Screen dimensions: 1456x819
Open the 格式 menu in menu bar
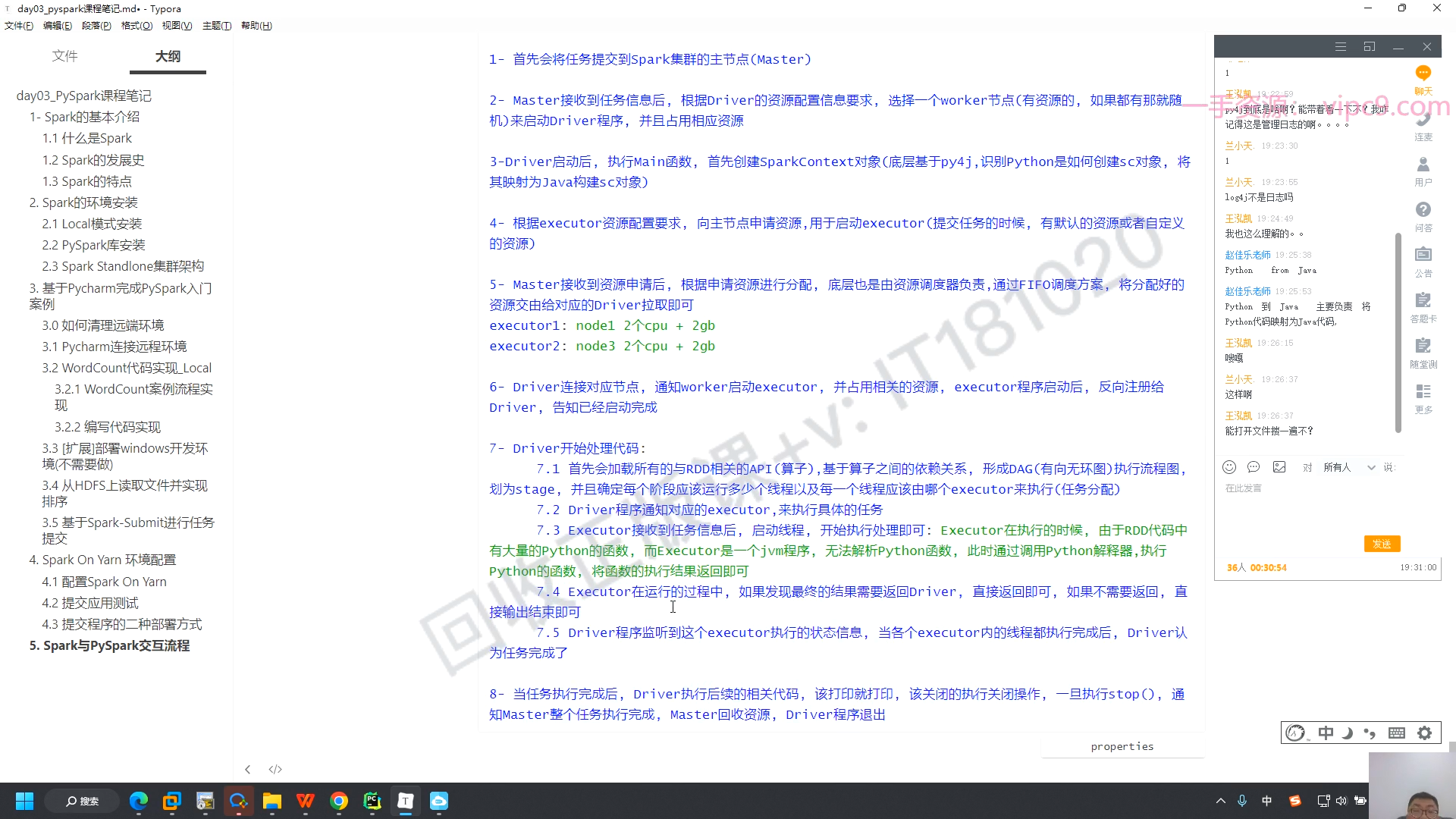click(136, 26)
